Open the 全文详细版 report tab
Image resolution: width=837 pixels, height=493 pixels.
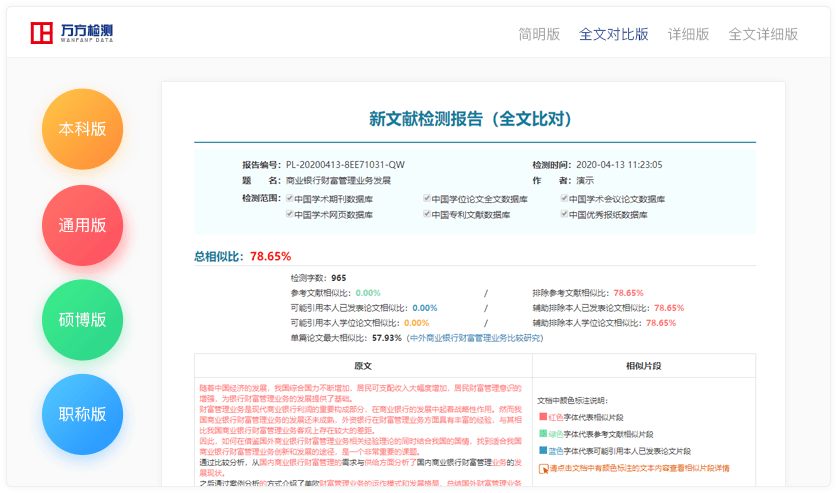(763, 34)
